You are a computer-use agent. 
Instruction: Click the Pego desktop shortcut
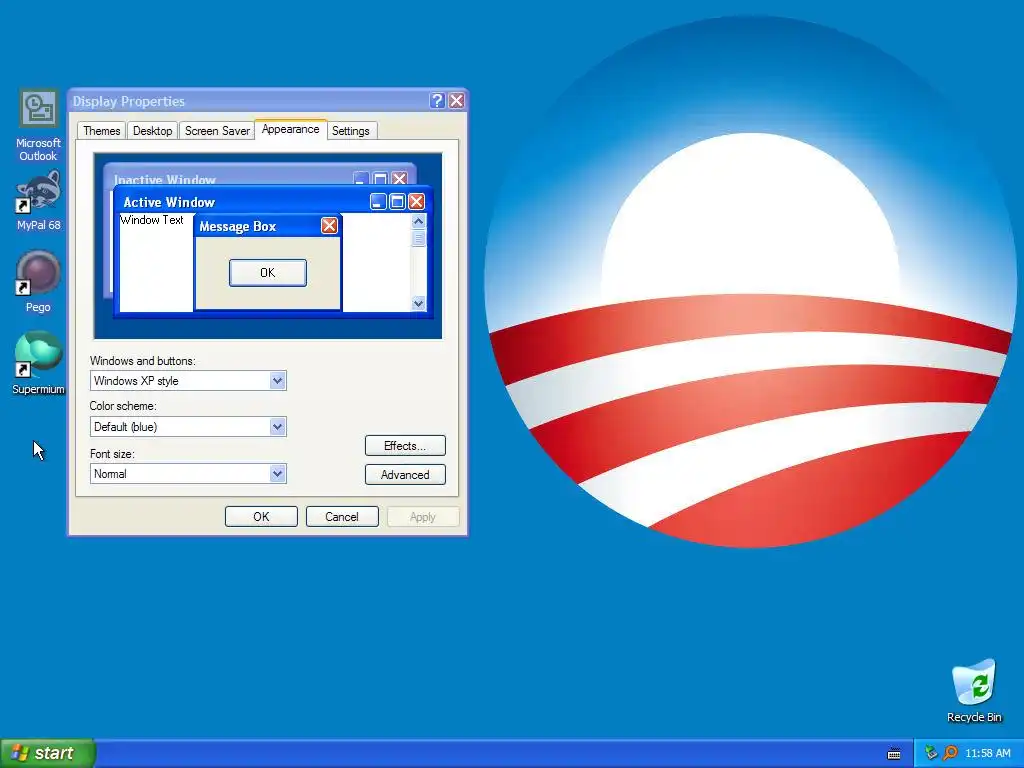[x=39, y=281]
